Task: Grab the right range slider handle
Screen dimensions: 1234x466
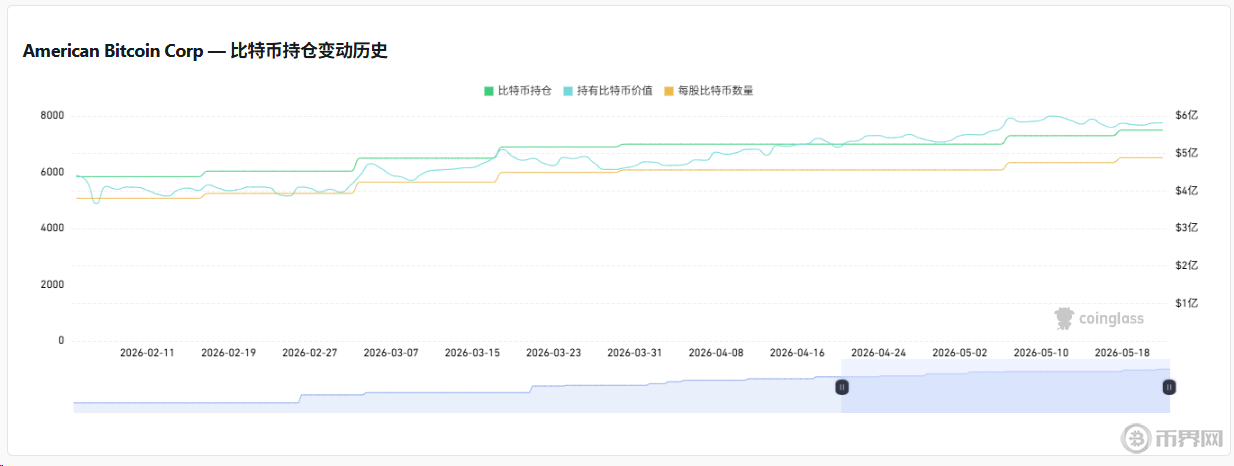Action: 1169,387
